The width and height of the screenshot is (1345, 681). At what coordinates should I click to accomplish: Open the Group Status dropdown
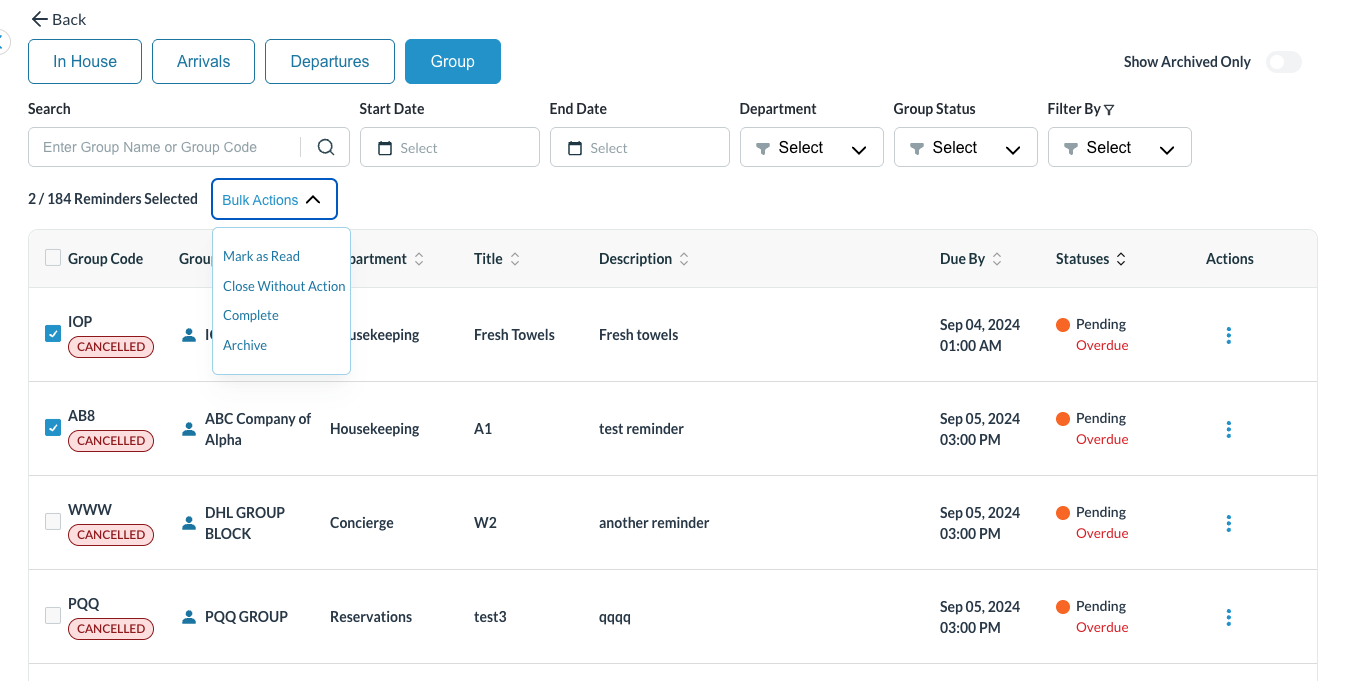click(965, 147)
